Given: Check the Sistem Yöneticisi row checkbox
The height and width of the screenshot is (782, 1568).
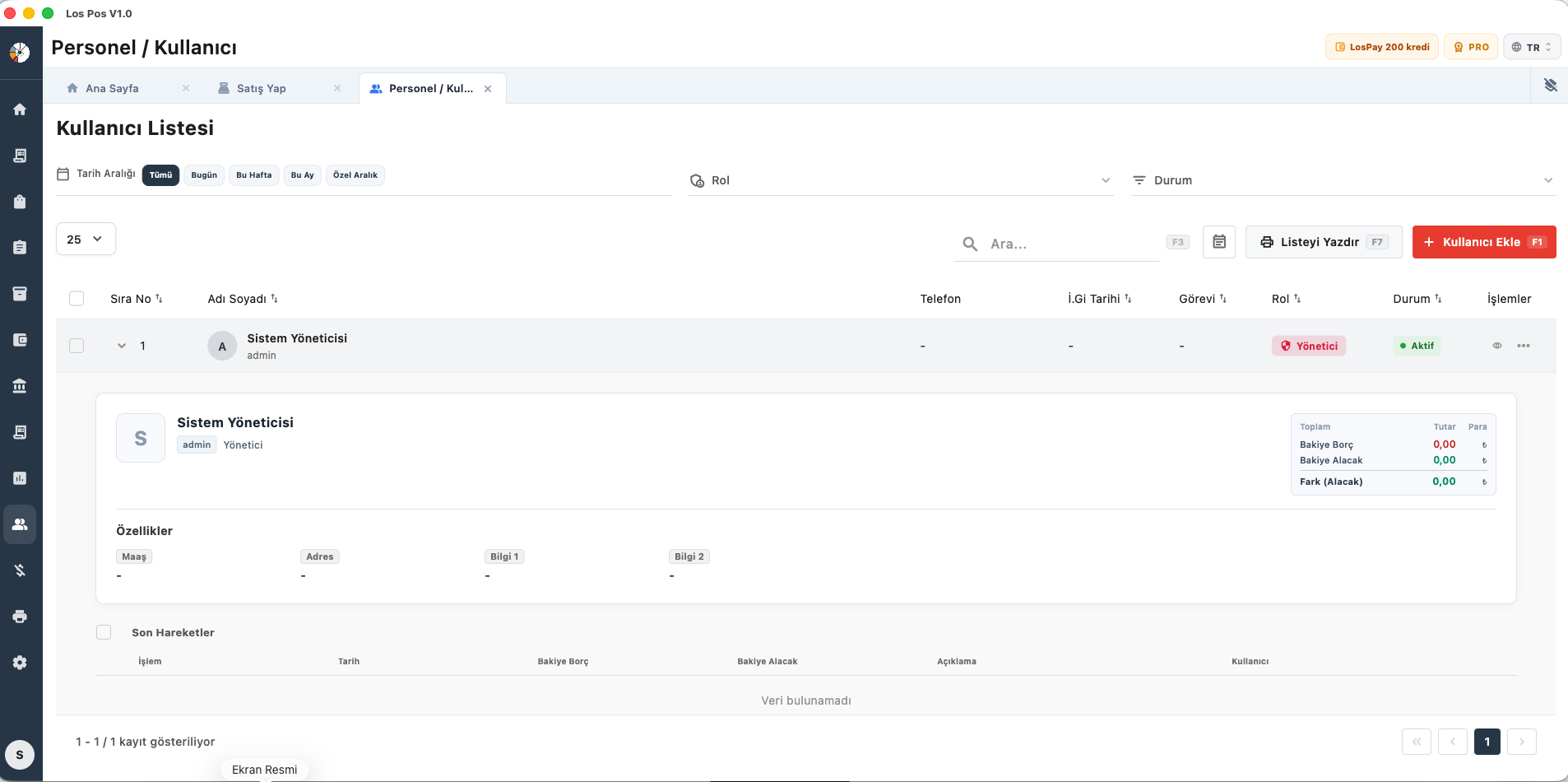Looking at the screenshot, I should (77, 346).
